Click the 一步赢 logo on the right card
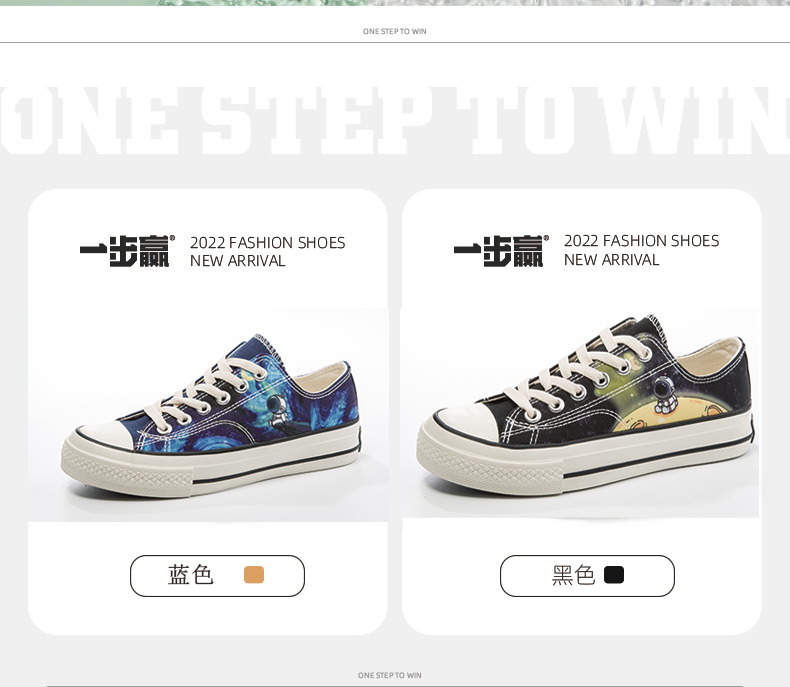 [x=501, y=251]
